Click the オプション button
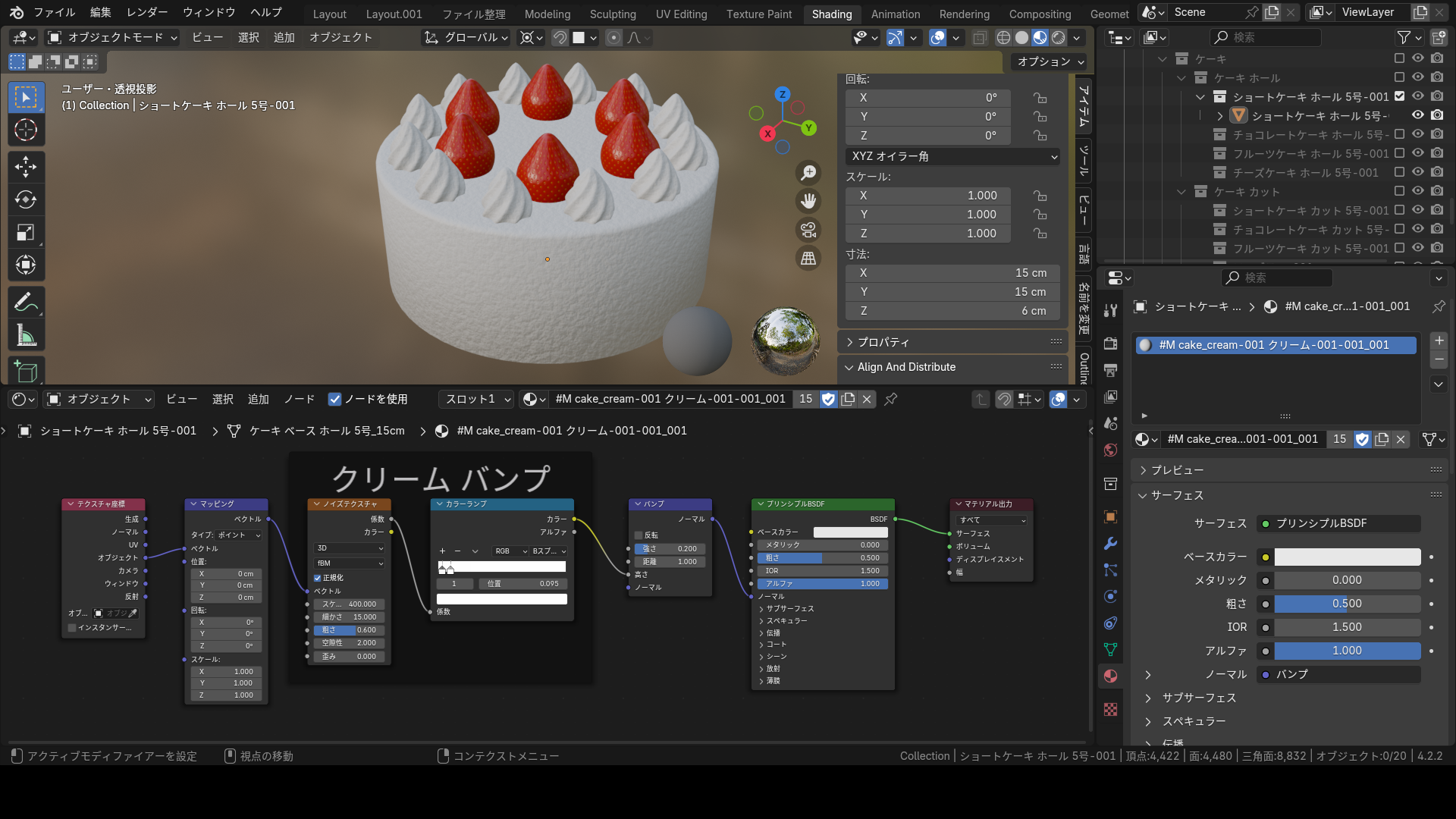This screenshot has height=819, width=1456. [x=1050, y=61]
